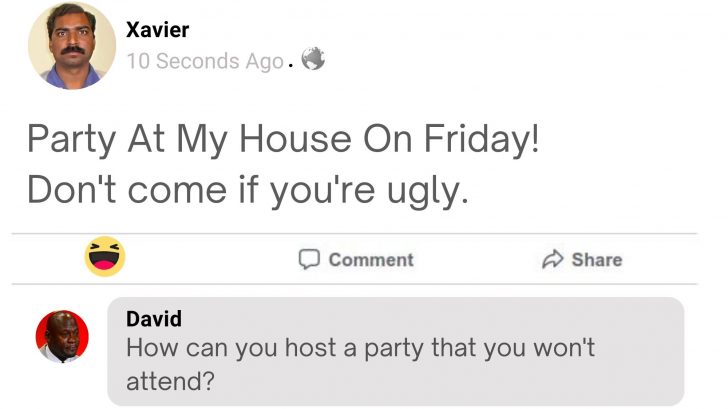Visit David's profile from comment name
Viewport: 728px width, 409px height.
click(154, 319)
